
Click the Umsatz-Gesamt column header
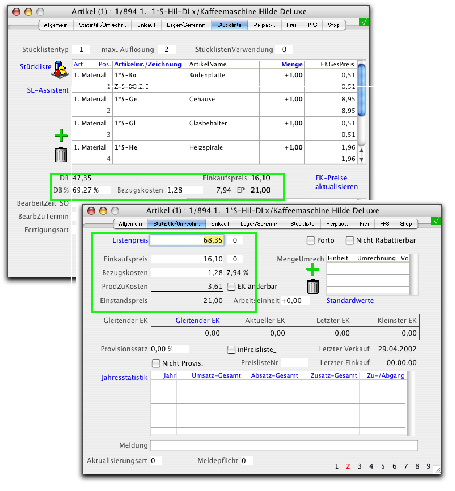pos(216,375)
